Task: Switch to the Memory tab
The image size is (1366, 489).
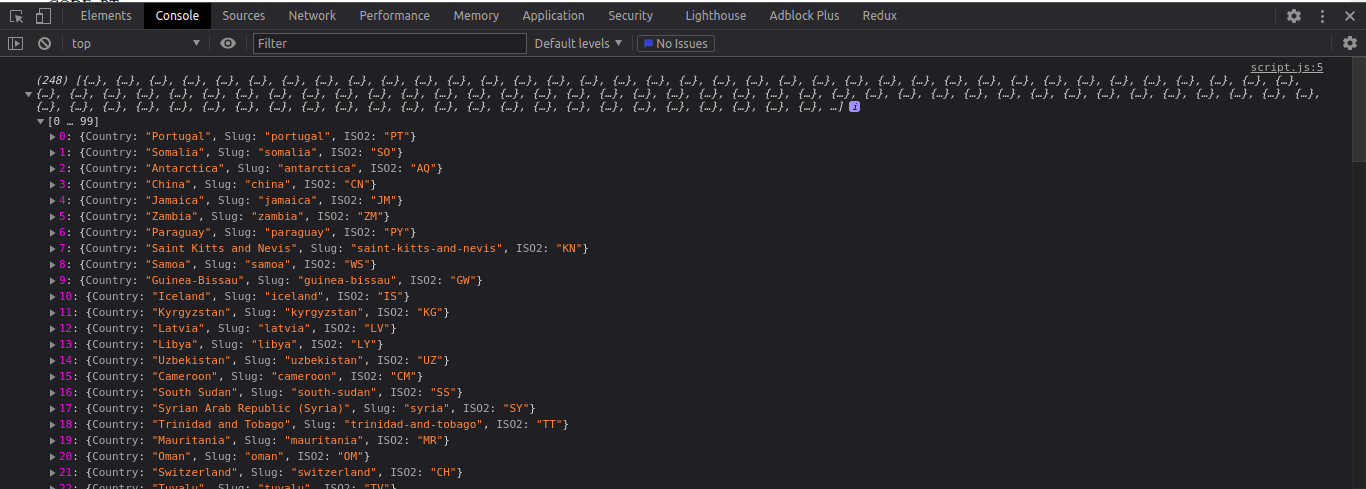Action: point(476,16)
